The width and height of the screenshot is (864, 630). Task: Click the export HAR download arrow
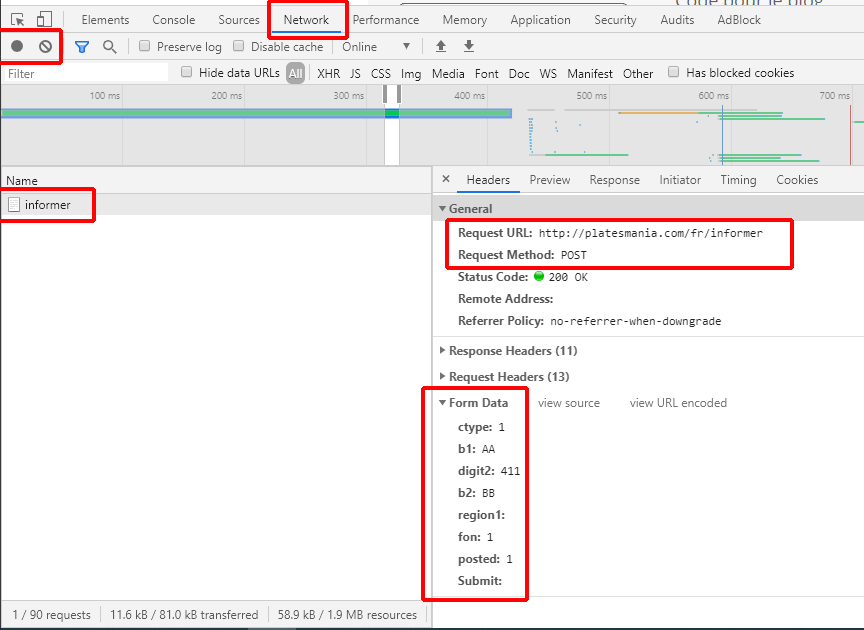[x=468, y=46]
